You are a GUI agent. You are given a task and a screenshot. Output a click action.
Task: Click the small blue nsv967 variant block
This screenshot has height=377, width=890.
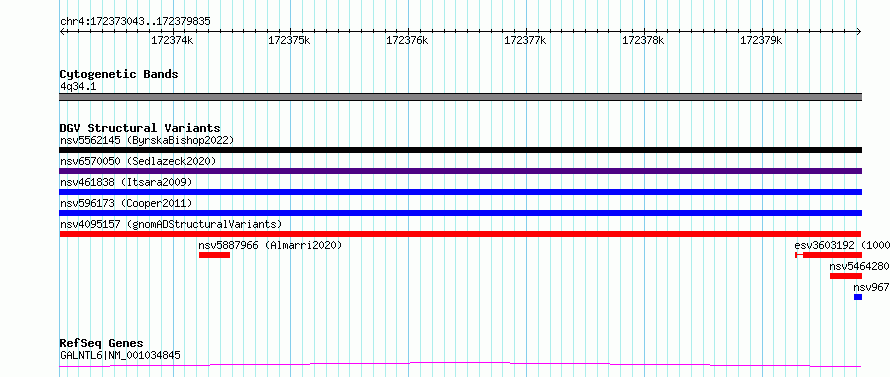tap(858, 297)
